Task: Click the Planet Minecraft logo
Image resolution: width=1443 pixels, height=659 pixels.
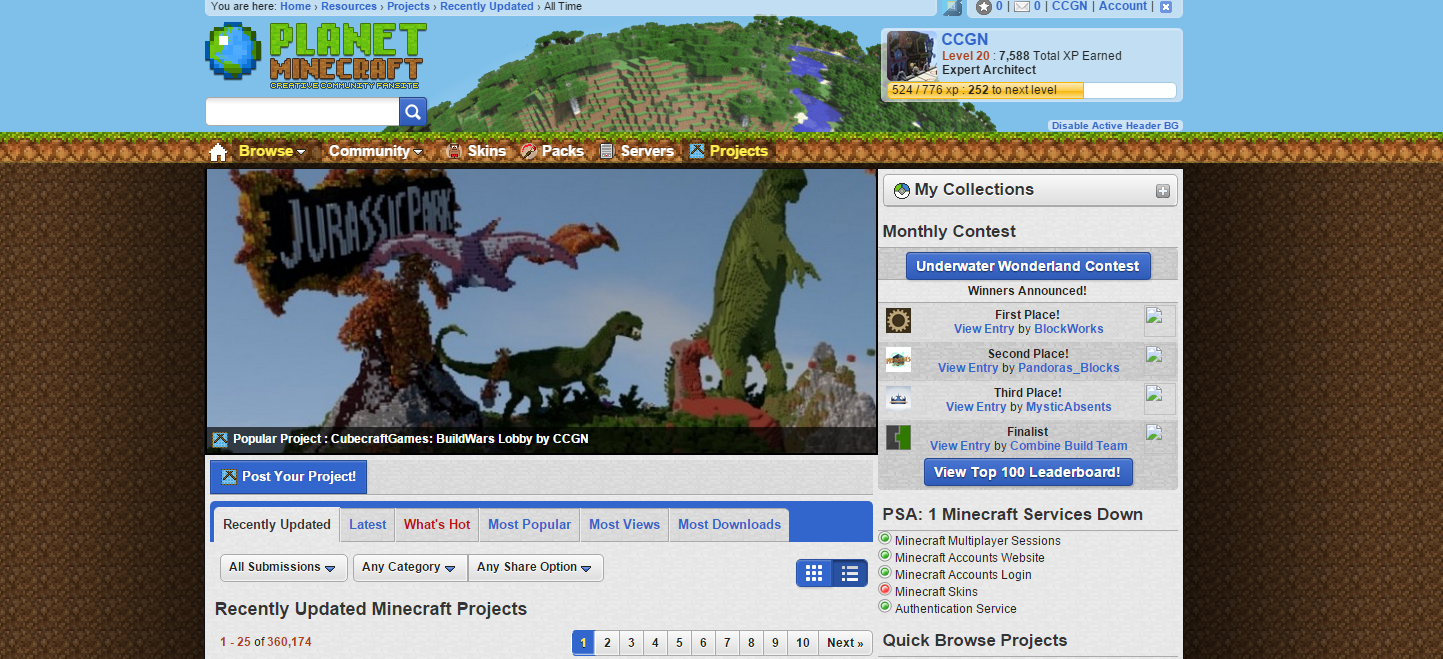Action: pyautogui.click(x=315, y=56)
